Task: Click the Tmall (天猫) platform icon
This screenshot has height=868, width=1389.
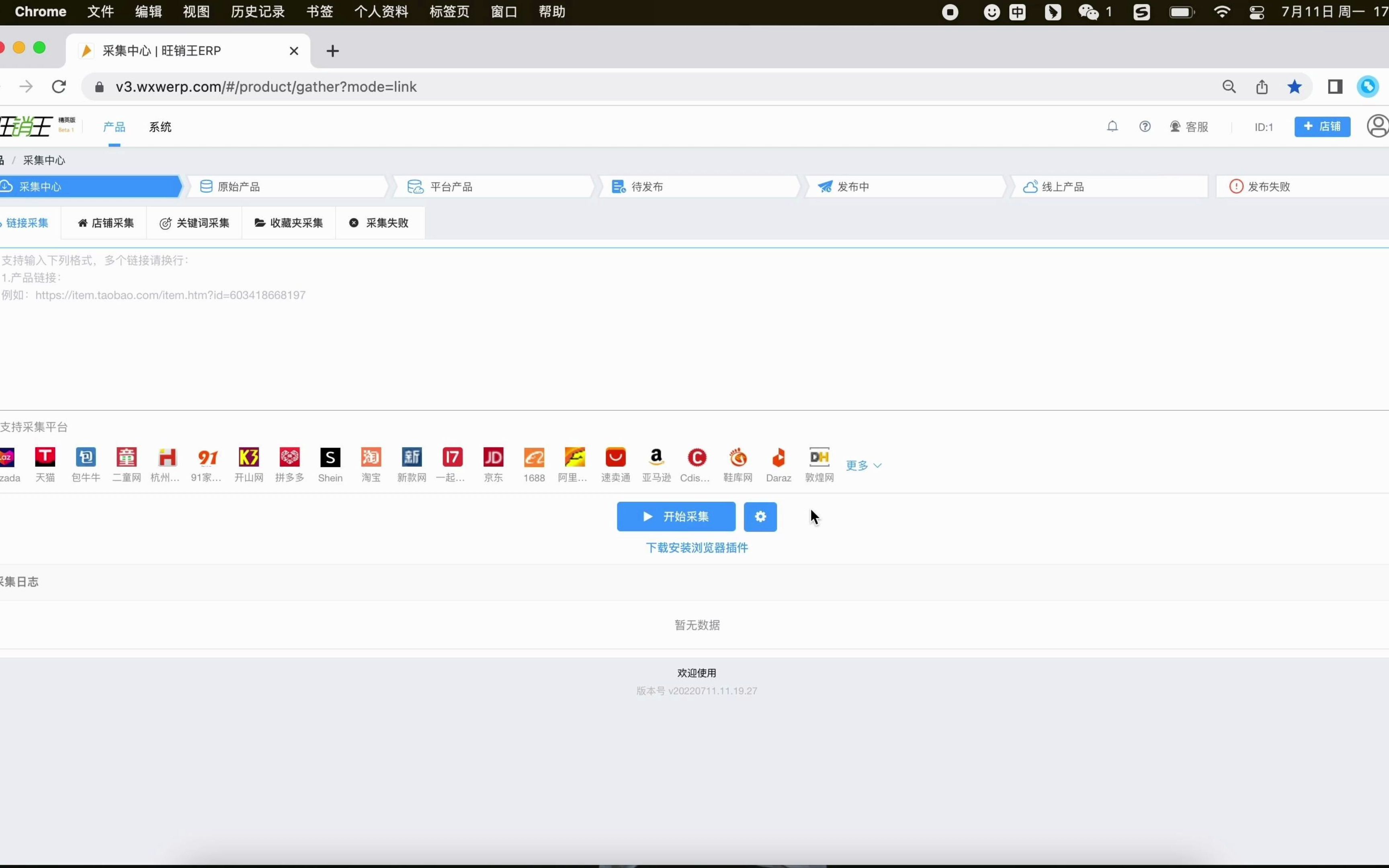Action: (x=45, y=458)
